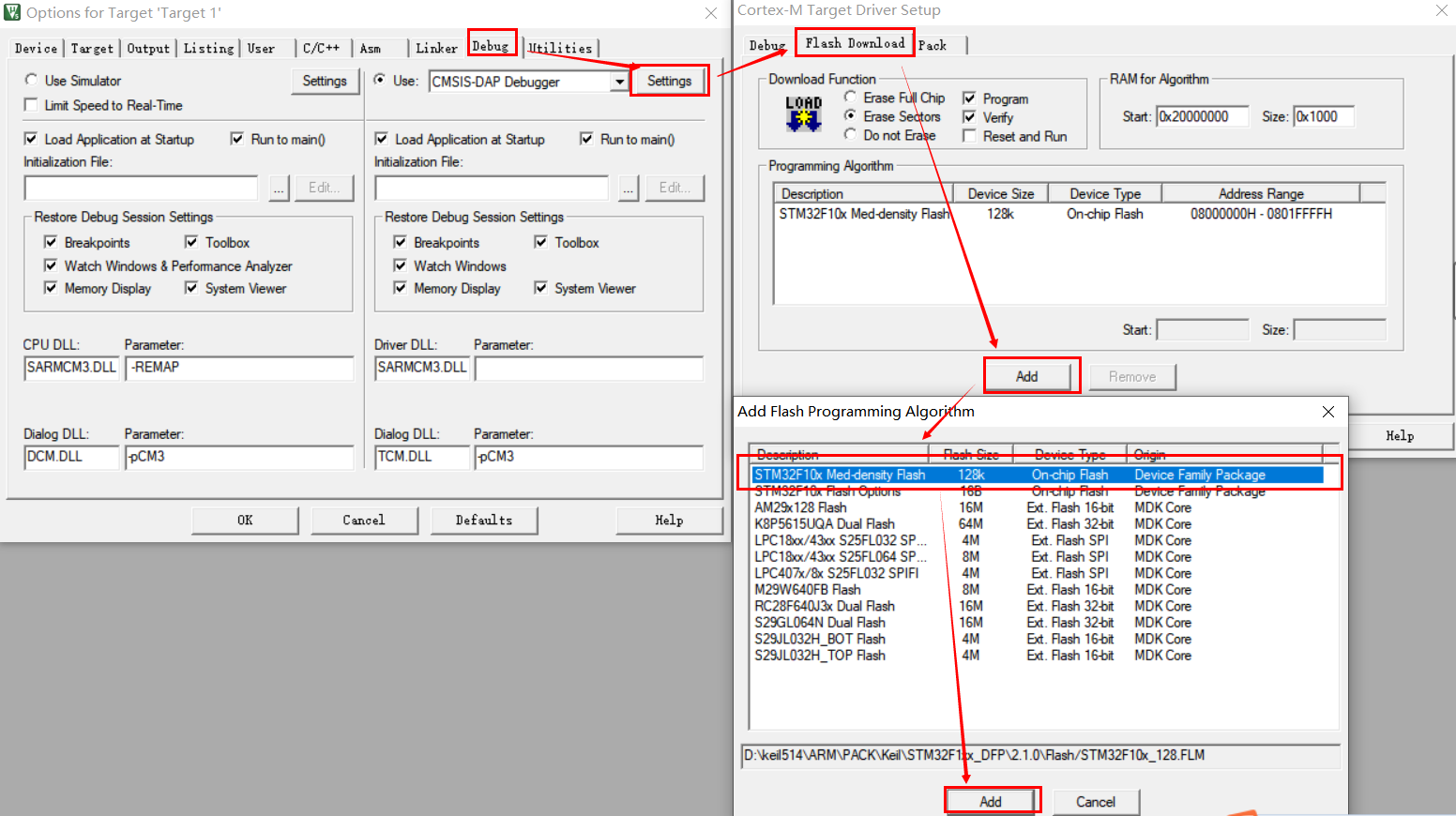Switch to the Utilities tab

560,47
